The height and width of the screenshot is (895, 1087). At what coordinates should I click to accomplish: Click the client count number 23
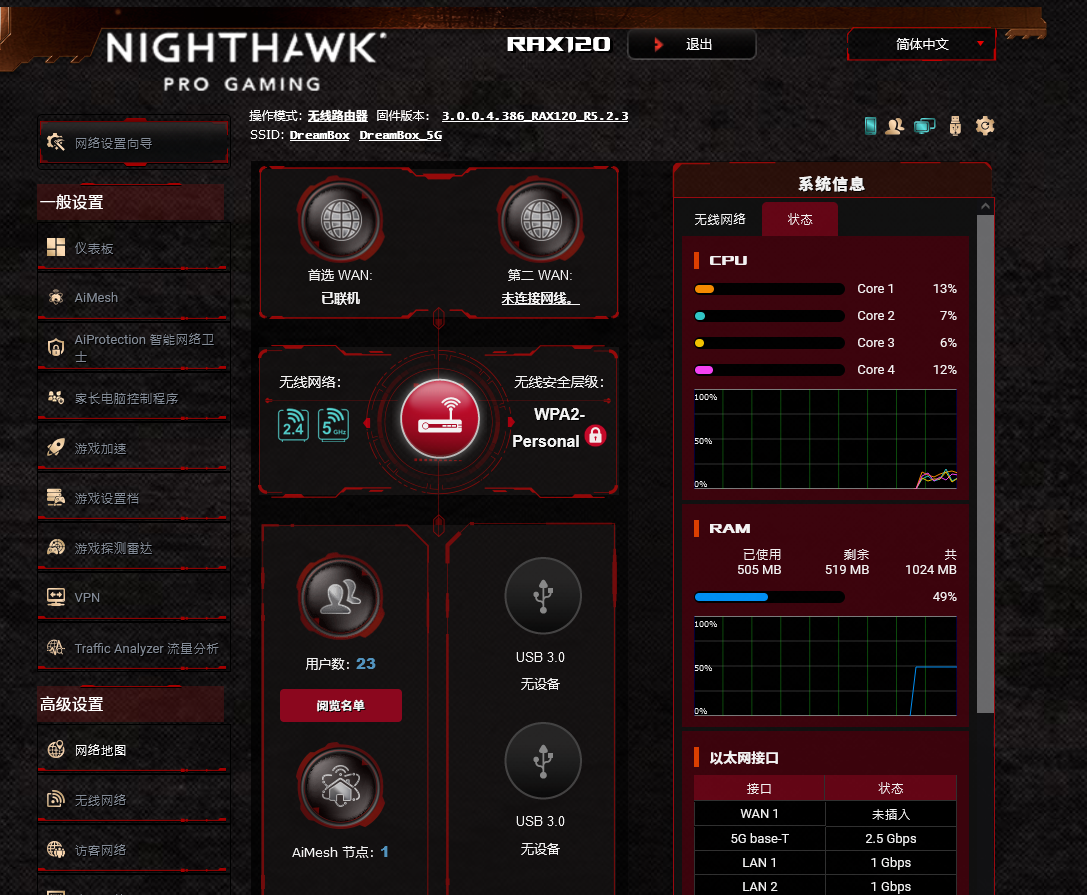pyautogui.click(x=365, y=663)
